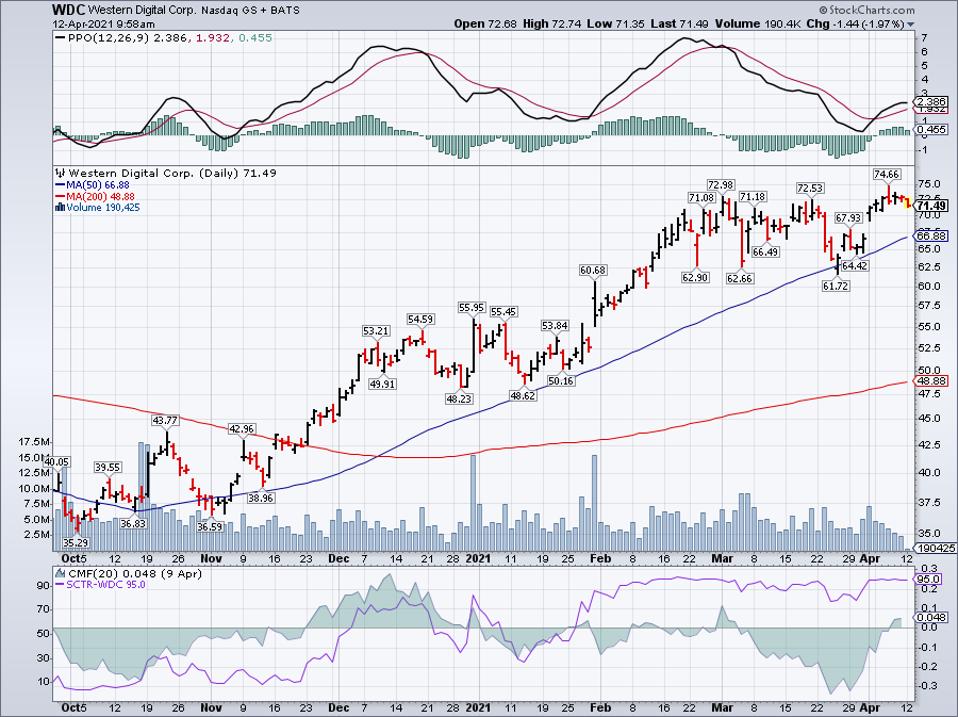Click the PPO(12,26,9) indicator legend label
The height and width of the screenshot is (717, 958).
(x=108, y=38)
